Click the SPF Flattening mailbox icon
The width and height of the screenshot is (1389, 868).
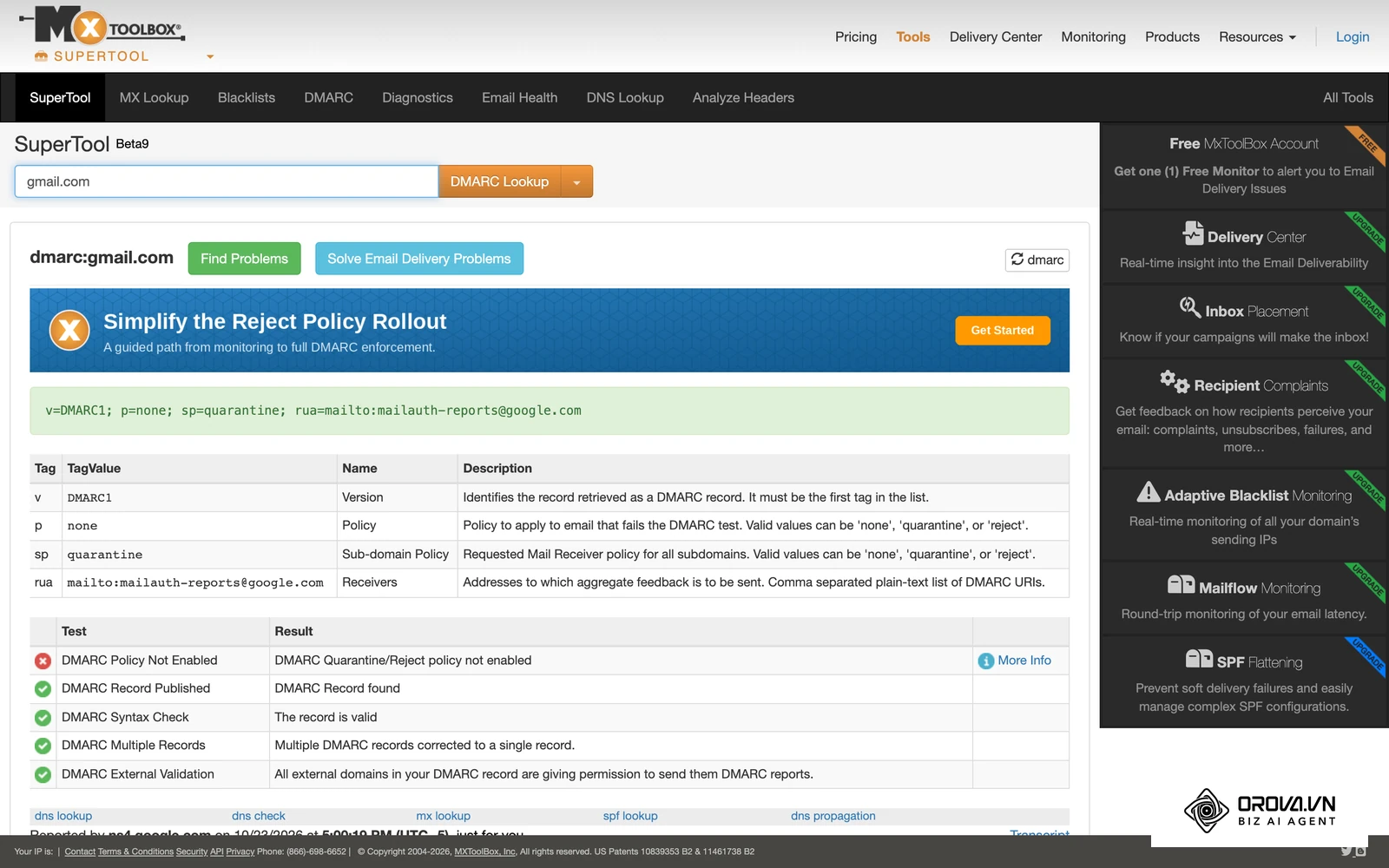[1199, 659]
